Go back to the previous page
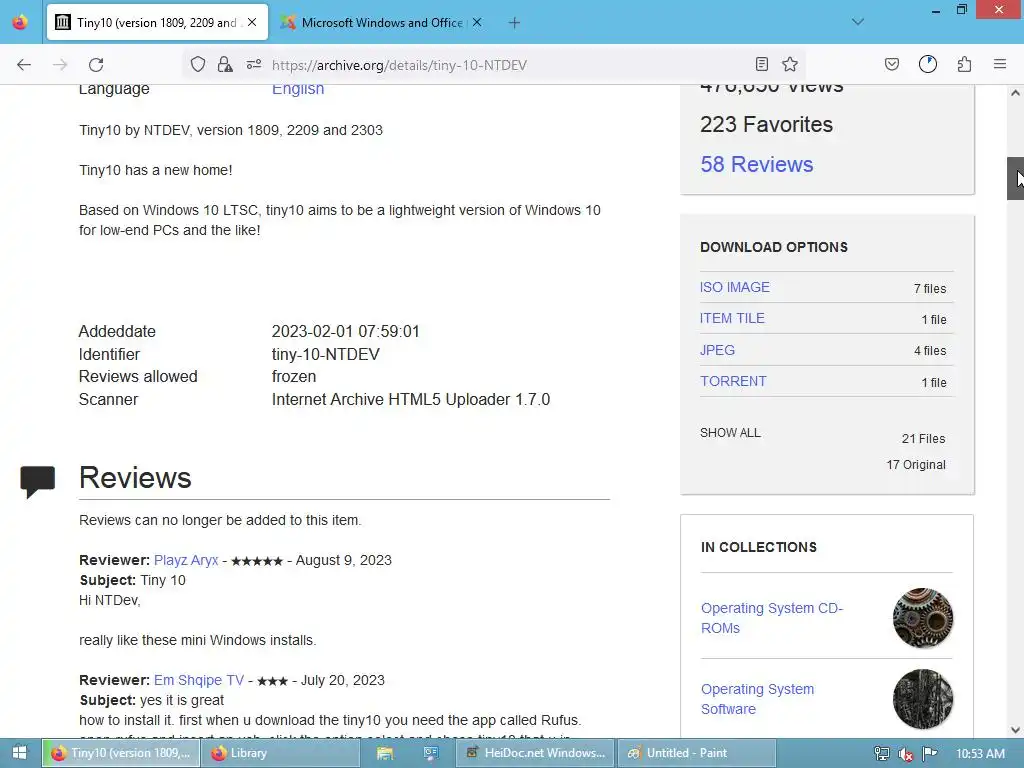This screenshot has width=1024, height=768. point(24,65)
